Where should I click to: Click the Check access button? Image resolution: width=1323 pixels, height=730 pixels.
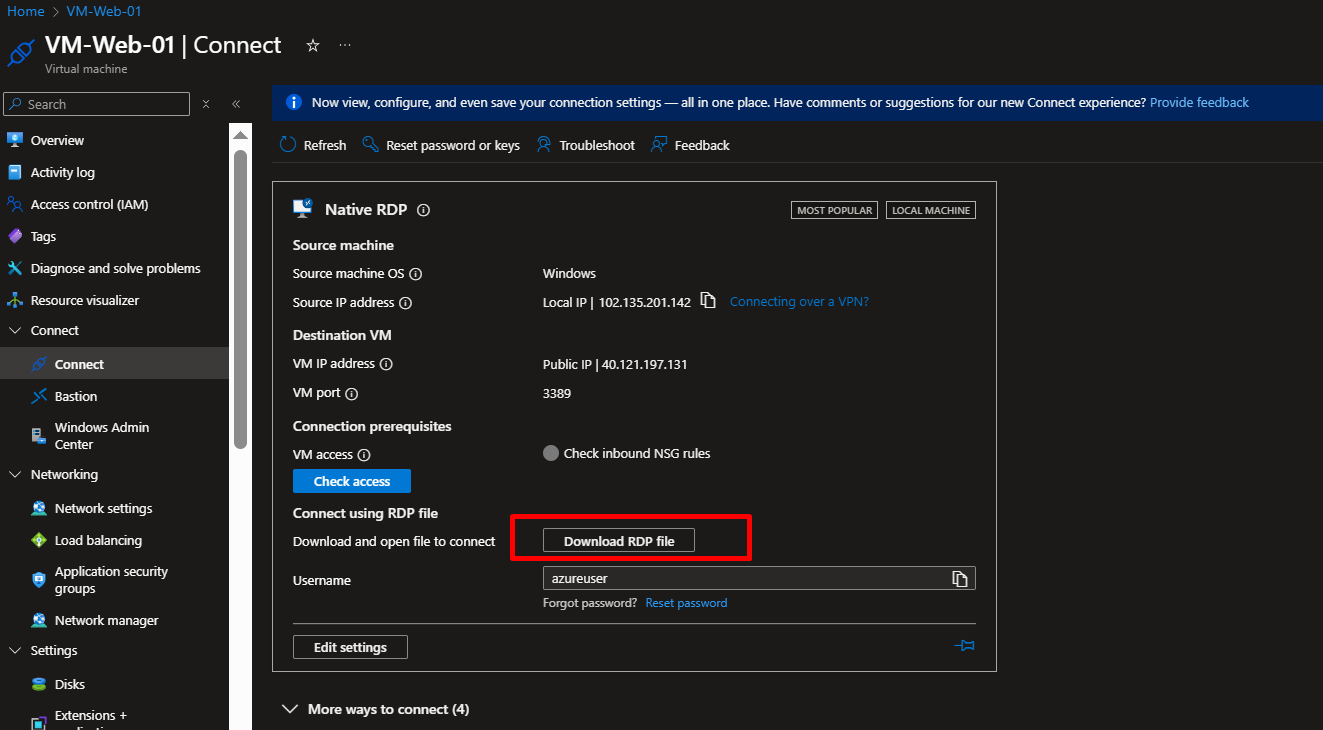(352, 482)
